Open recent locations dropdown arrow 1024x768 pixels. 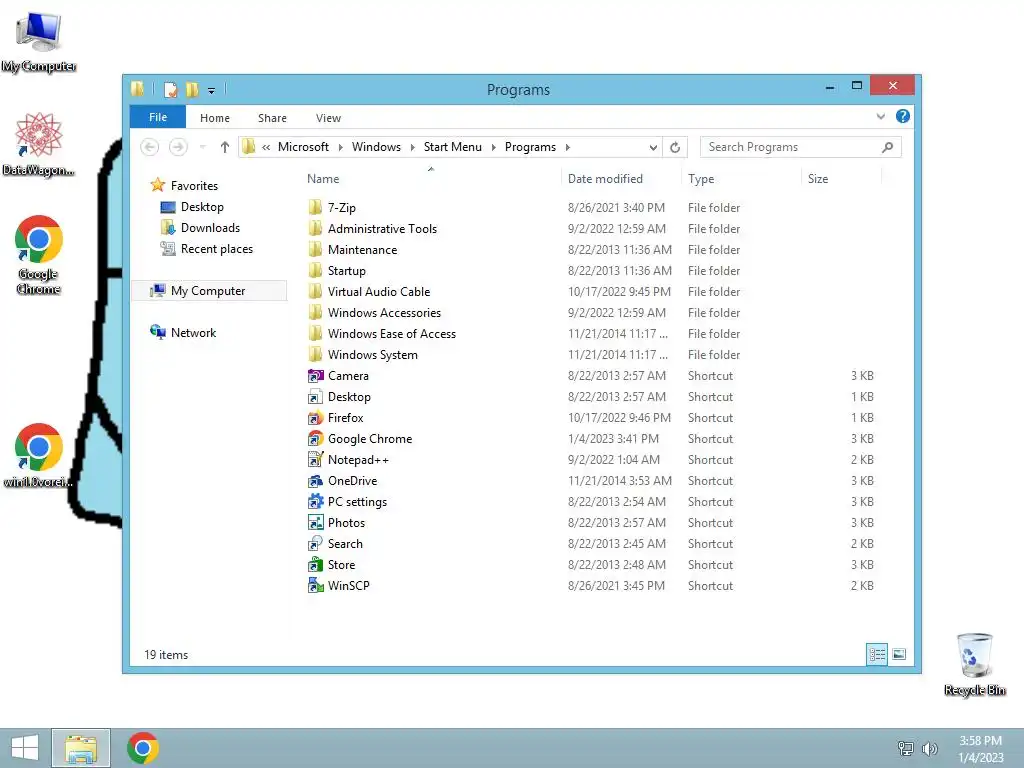202,148
